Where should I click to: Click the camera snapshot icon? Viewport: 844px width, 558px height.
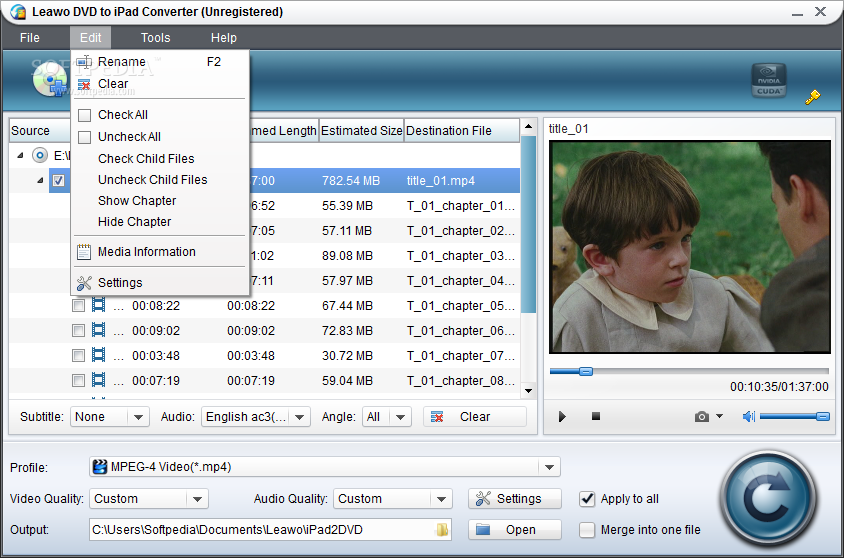pos(701,416)
